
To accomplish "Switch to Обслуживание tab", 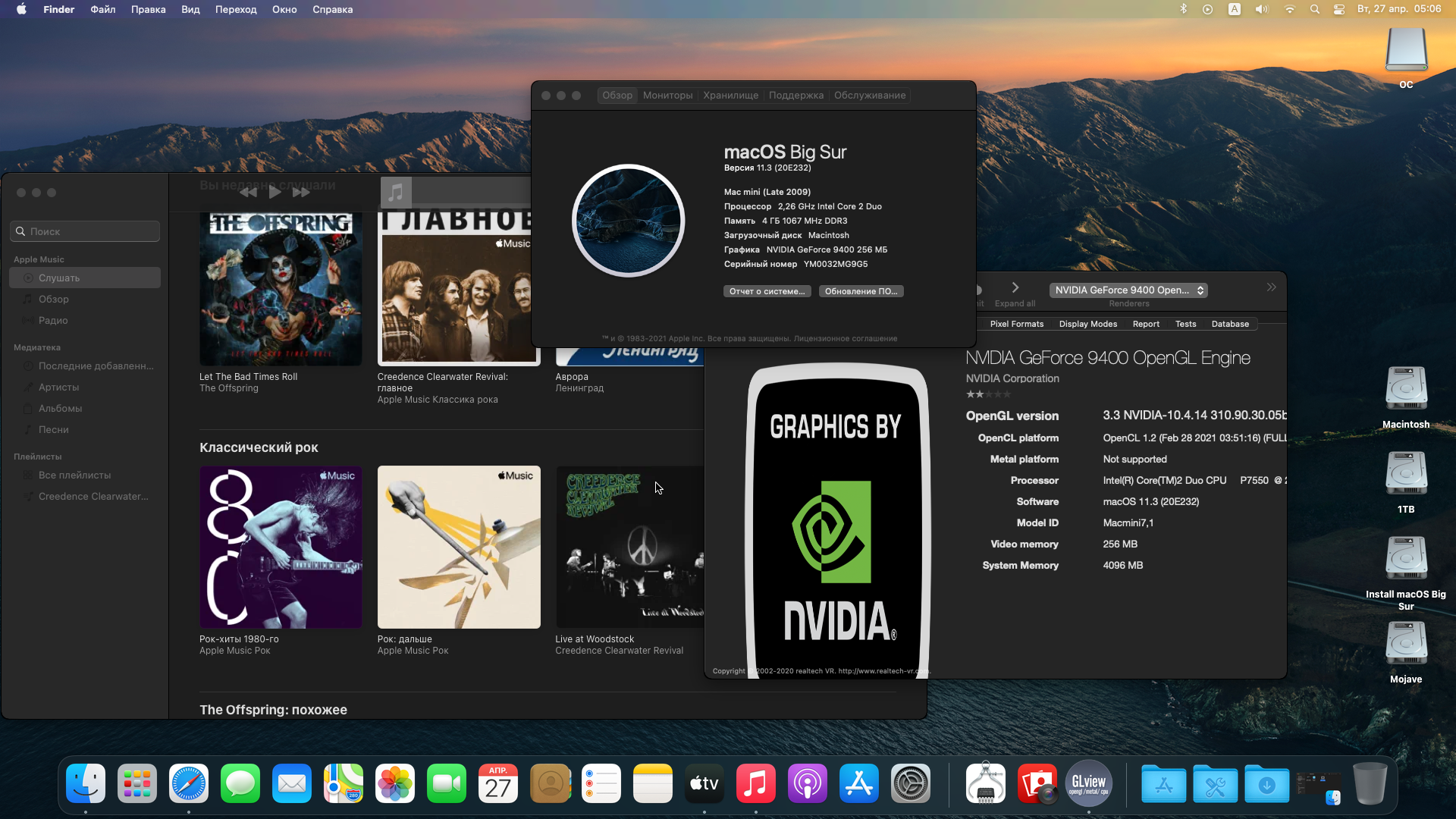I will (870, 96).
